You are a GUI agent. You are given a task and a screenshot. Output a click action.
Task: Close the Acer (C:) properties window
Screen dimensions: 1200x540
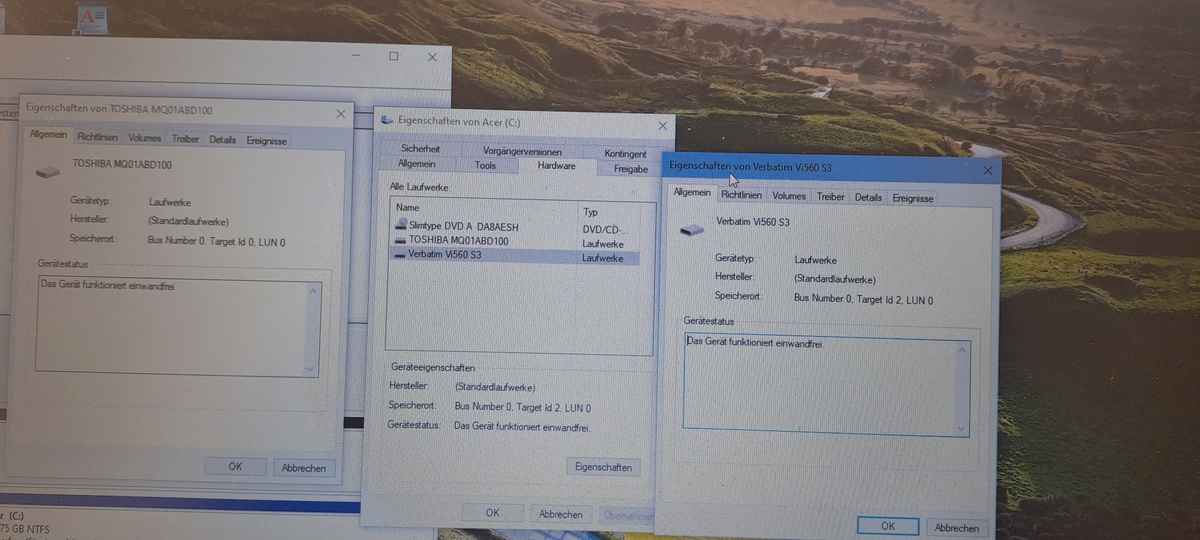coord(662,126)
